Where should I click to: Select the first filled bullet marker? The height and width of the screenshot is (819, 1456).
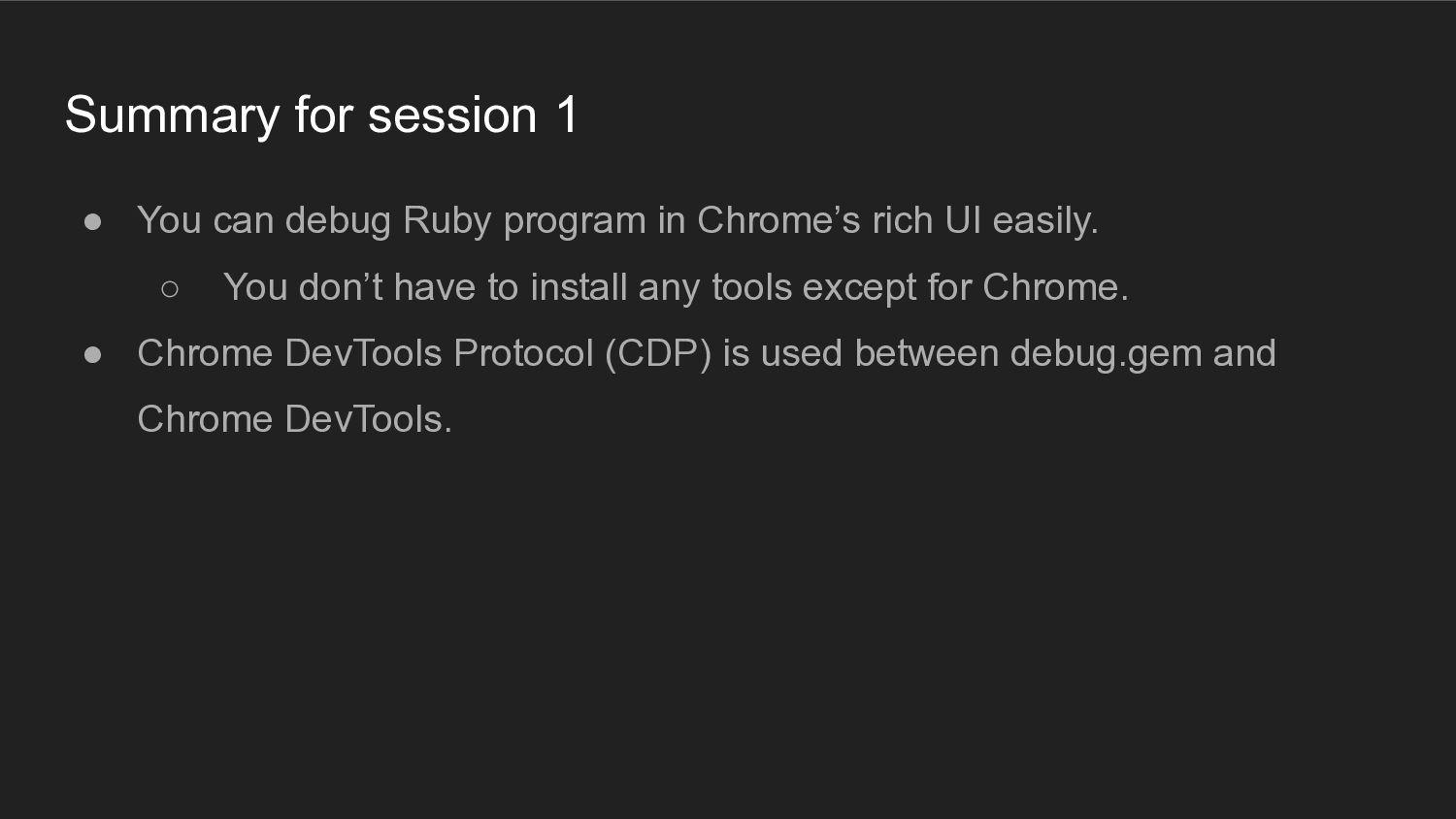click(x=93, y=222)
